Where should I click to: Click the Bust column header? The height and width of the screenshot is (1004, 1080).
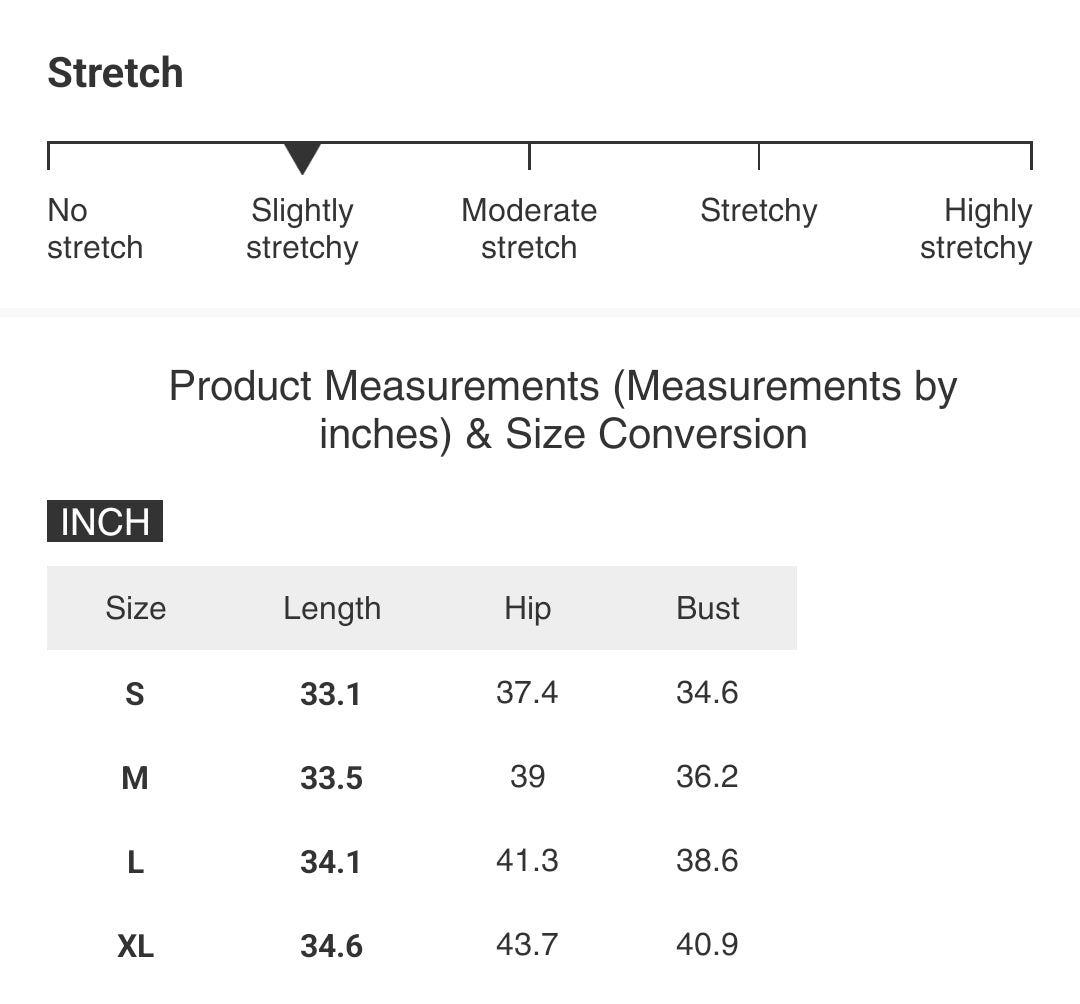pos(707,608)
